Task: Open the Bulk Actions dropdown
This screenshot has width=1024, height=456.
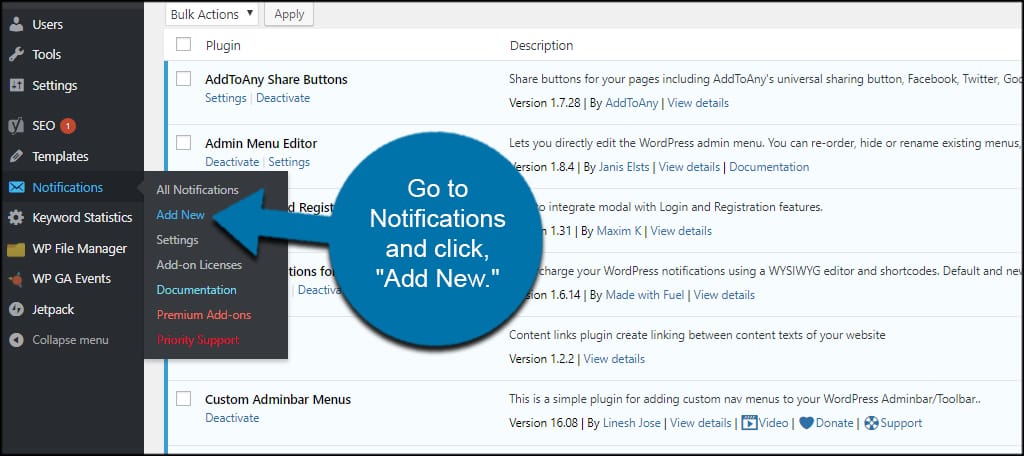Action: tap(212, 14)
